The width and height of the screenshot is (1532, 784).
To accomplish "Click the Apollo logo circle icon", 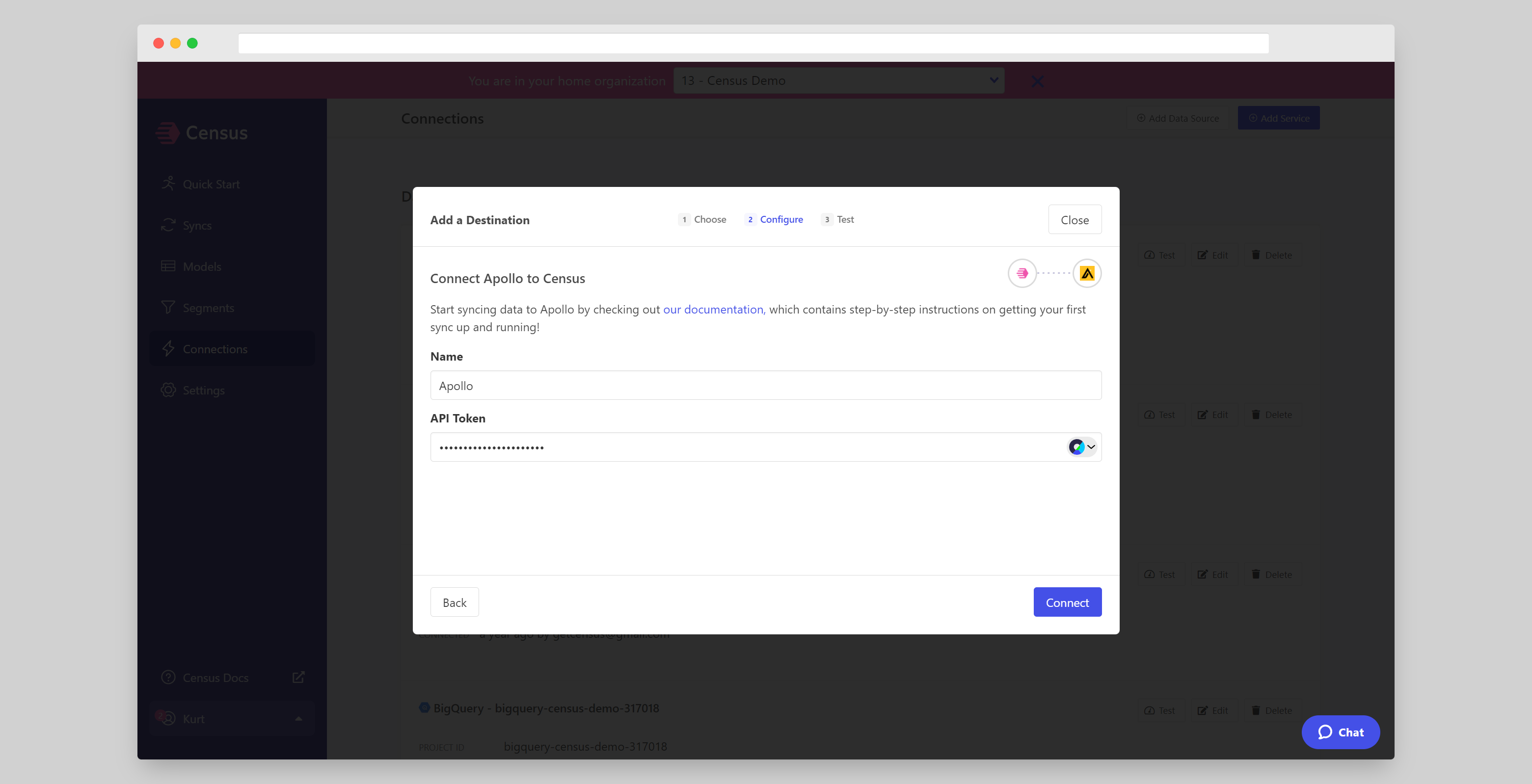I will (1087, 273).
